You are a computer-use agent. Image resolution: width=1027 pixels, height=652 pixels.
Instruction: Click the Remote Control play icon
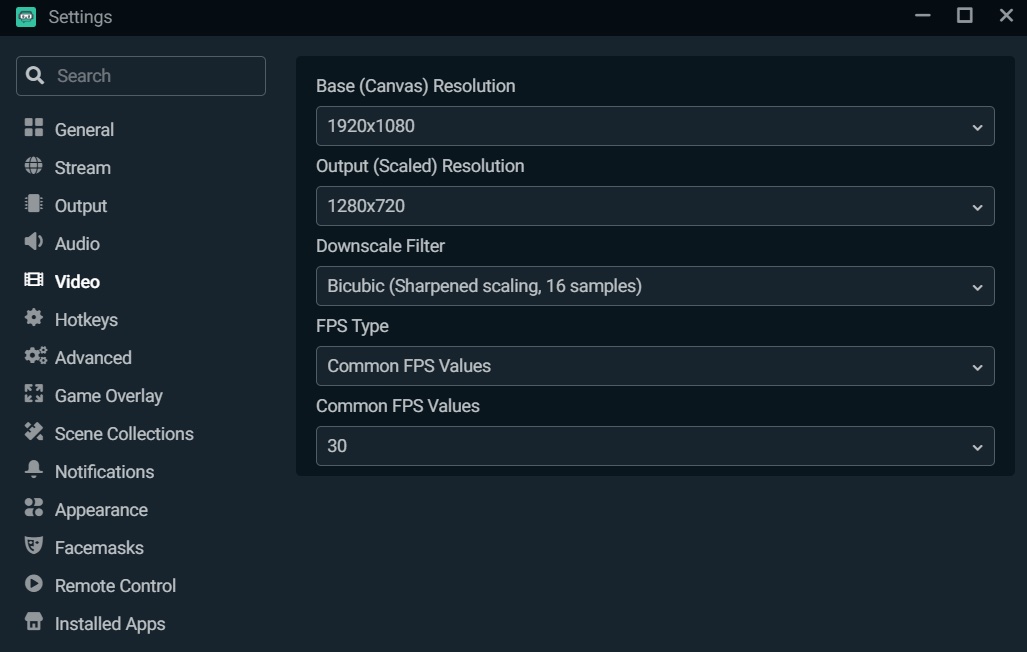coord(33,585)
